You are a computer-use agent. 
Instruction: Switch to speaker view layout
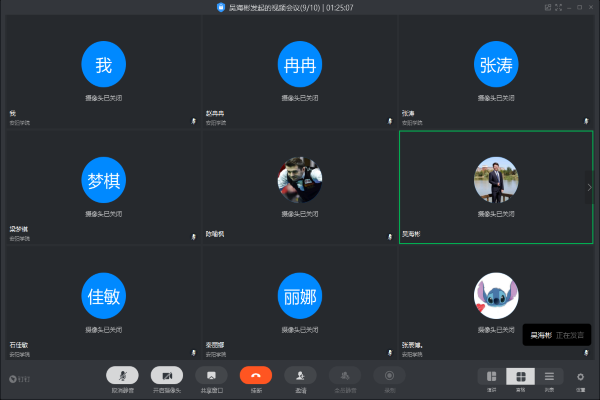[x=491, y=376]
